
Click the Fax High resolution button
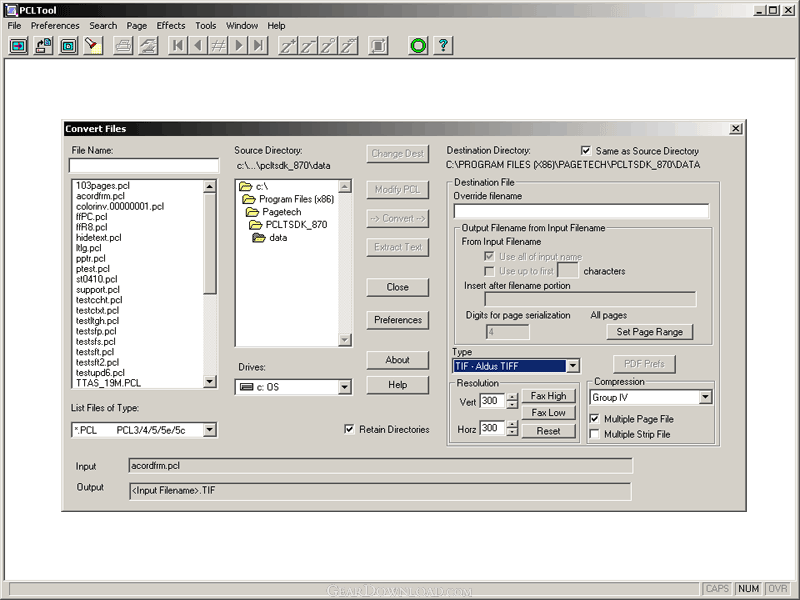coord(548,396)
